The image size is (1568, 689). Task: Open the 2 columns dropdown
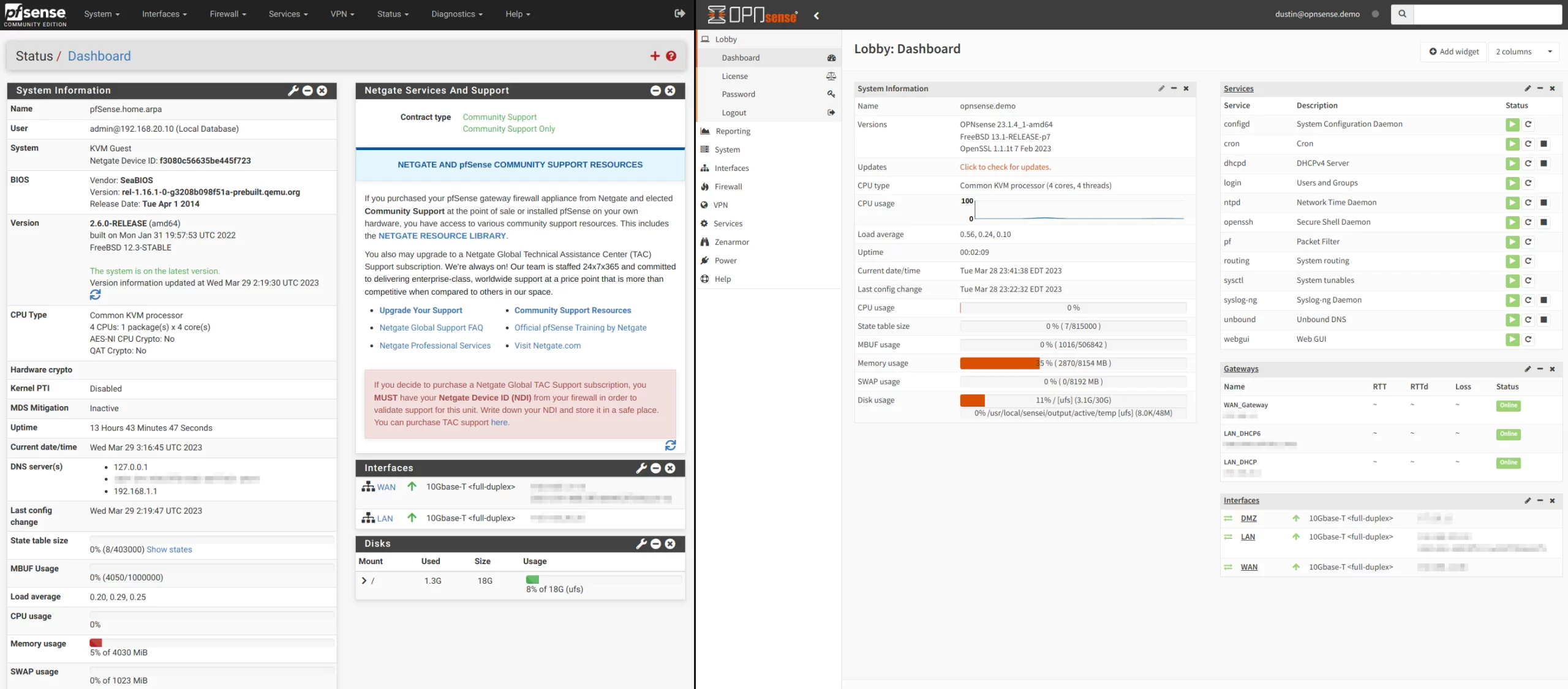point(1523,52)
